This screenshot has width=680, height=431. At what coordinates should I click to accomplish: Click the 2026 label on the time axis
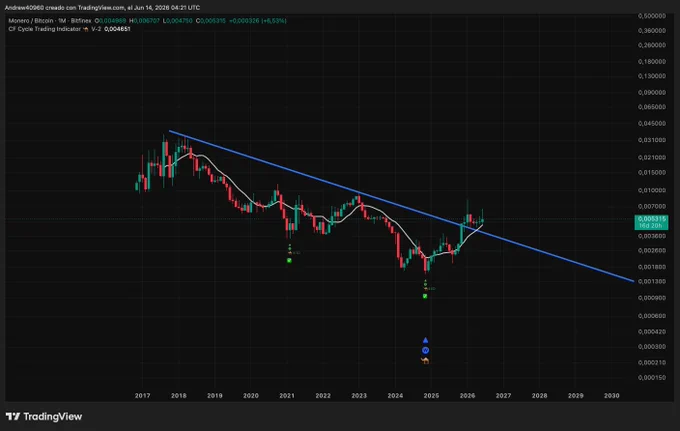468,395
